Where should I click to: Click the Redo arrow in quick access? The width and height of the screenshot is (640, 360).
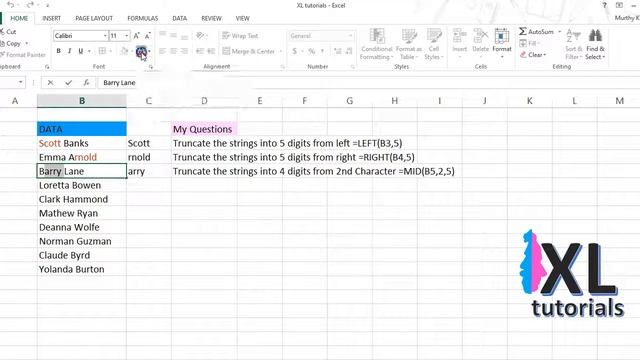(30, 5)
